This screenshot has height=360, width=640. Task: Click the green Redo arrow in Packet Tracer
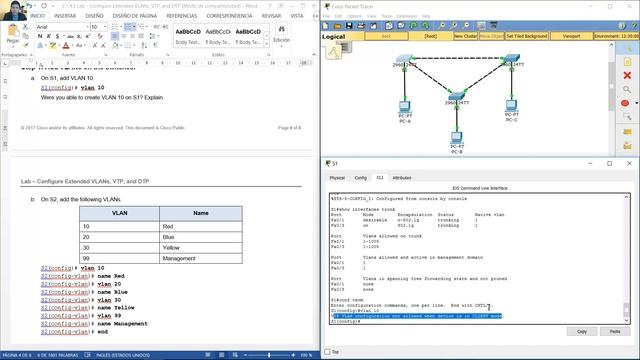coord(425,26)
